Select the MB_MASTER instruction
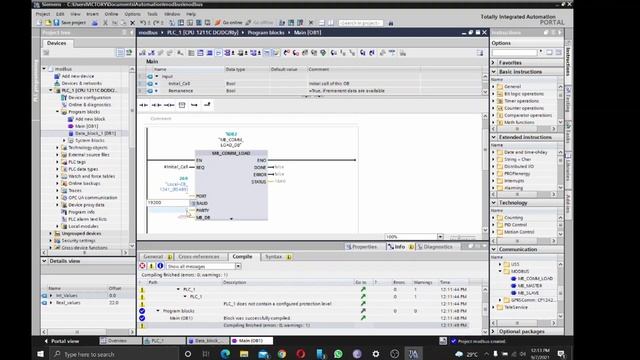 (x=529, y=286)
